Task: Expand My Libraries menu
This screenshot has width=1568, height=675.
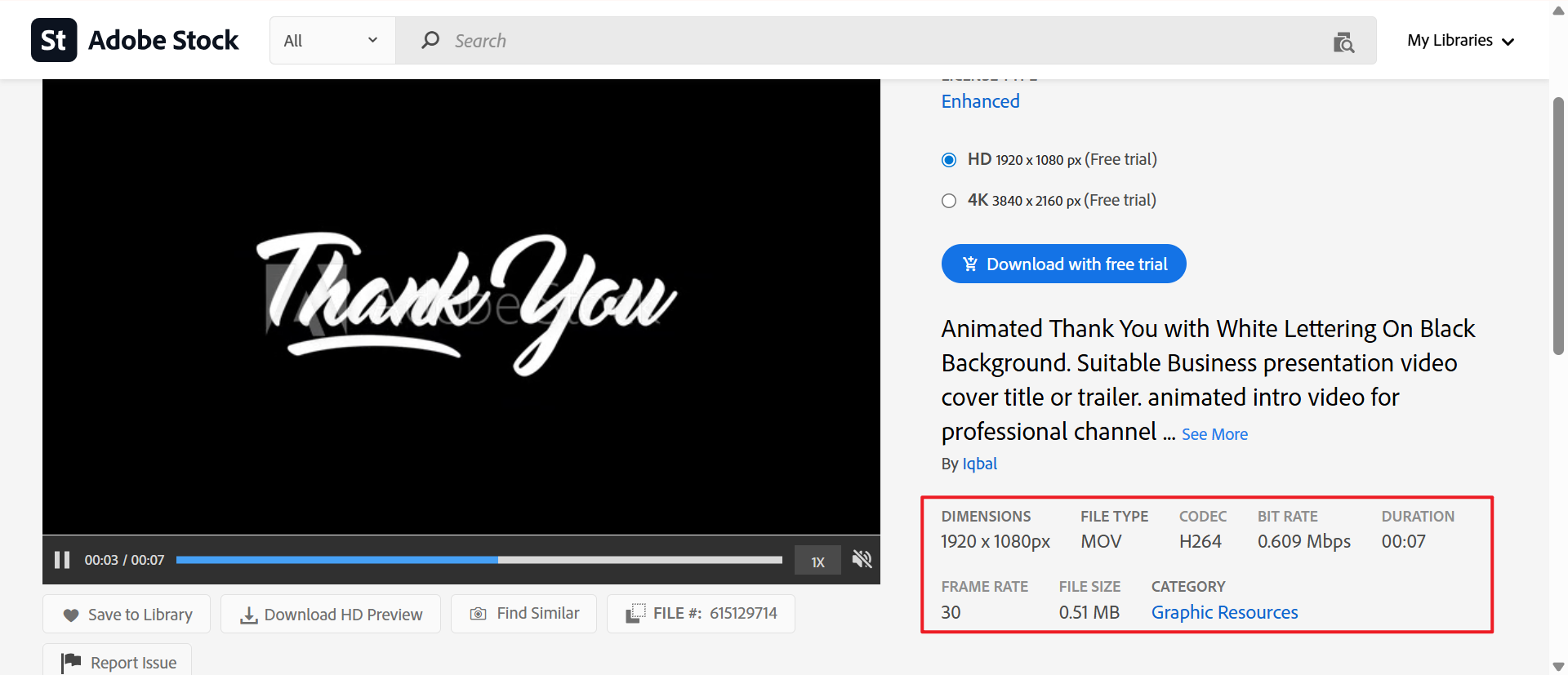Action: [1461, 41]
